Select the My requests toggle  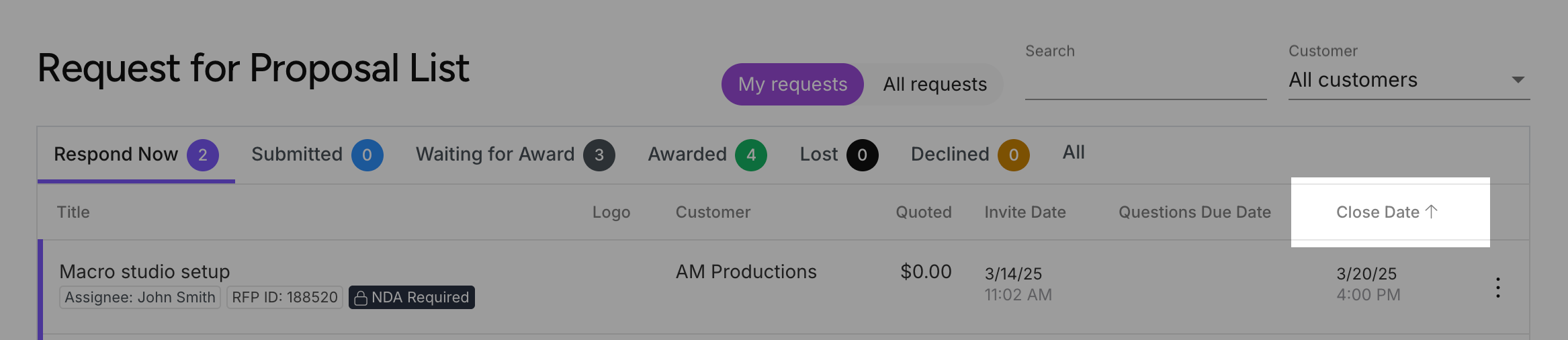(793, 84)
